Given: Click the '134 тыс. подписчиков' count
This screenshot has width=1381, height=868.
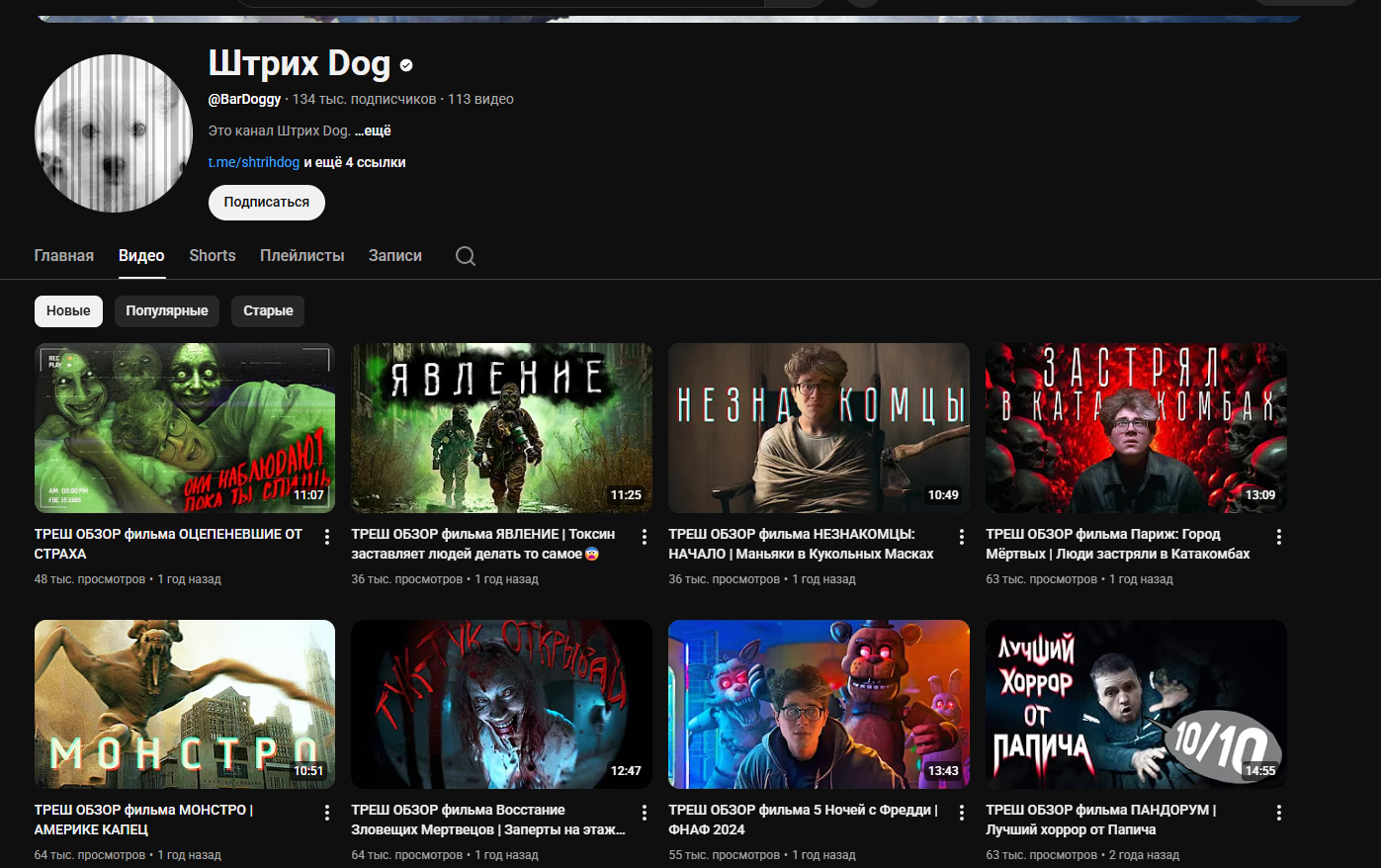Looking at the screenshot, I should coord(364,99).
